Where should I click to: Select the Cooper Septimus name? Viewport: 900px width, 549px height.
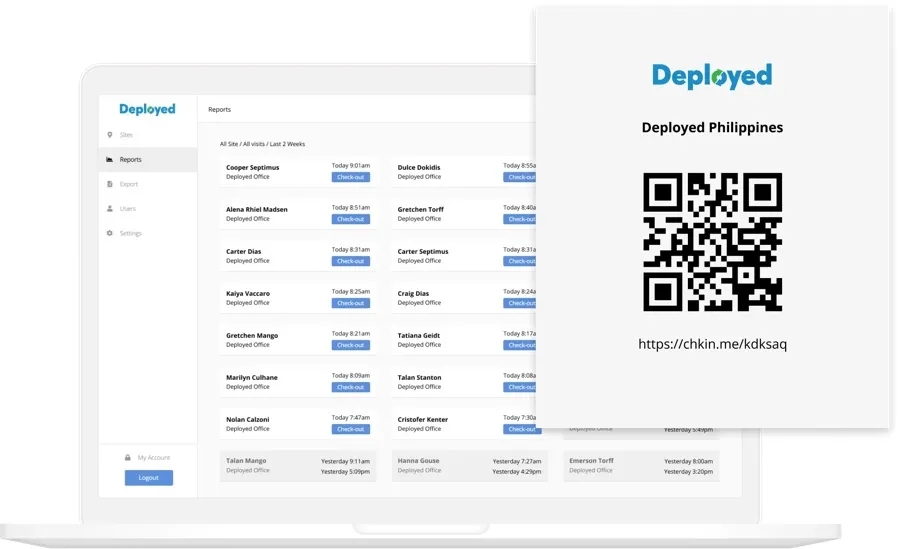pos(253,168)
